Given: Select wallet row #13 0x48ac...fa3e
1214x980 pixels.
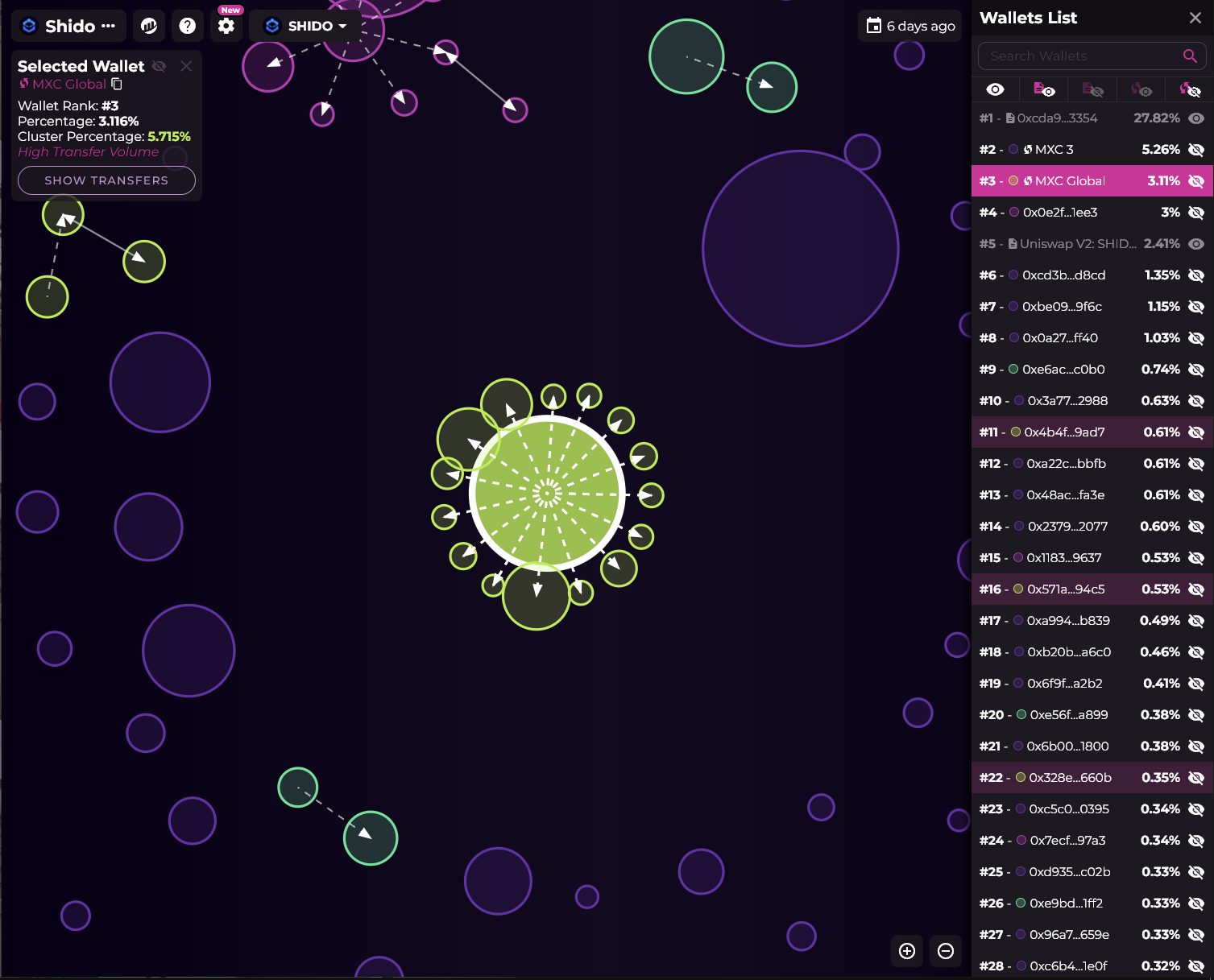Looking at the screenshot, I should pyautogui.click(x=1092, y=494).
